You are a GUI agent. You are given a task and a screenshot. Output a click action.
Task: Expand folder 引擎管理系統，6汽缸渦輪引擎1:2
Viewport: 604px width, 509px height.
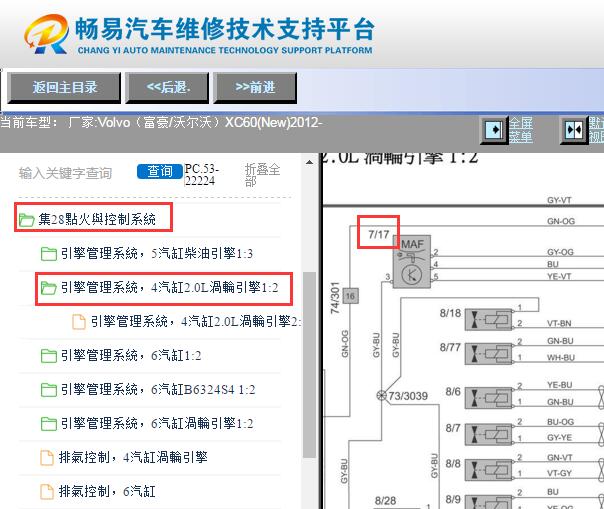tap(157, 423)
